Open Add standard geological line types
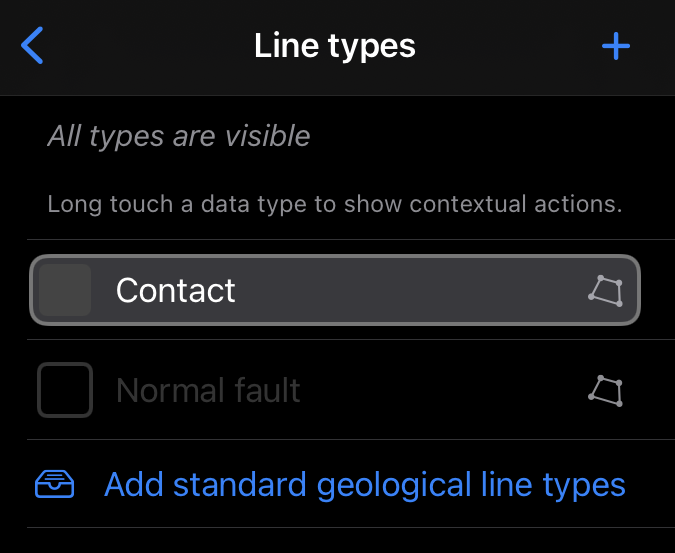The height and width of the screenshot is (553, 675). tap(365, 485)
